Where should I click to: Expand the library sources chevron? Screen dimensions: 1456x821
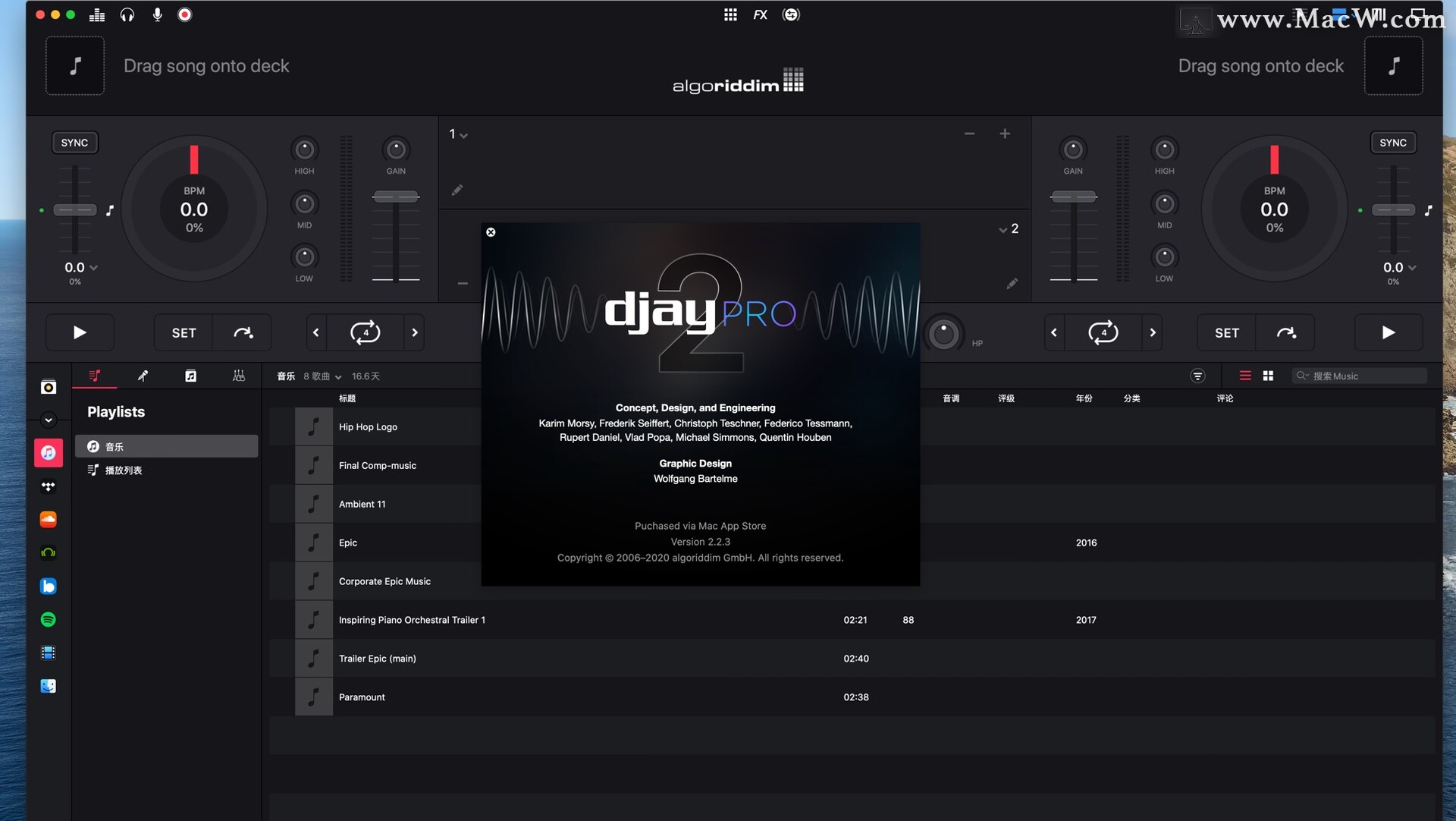48,420
